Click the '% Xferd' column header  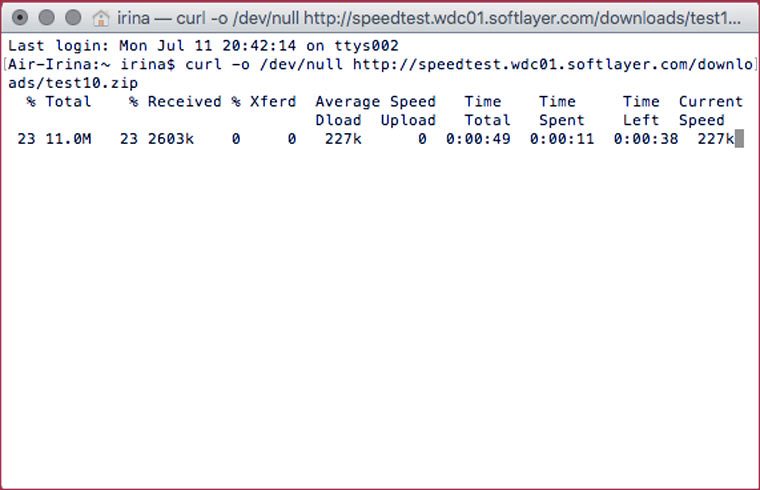[264, 101]
